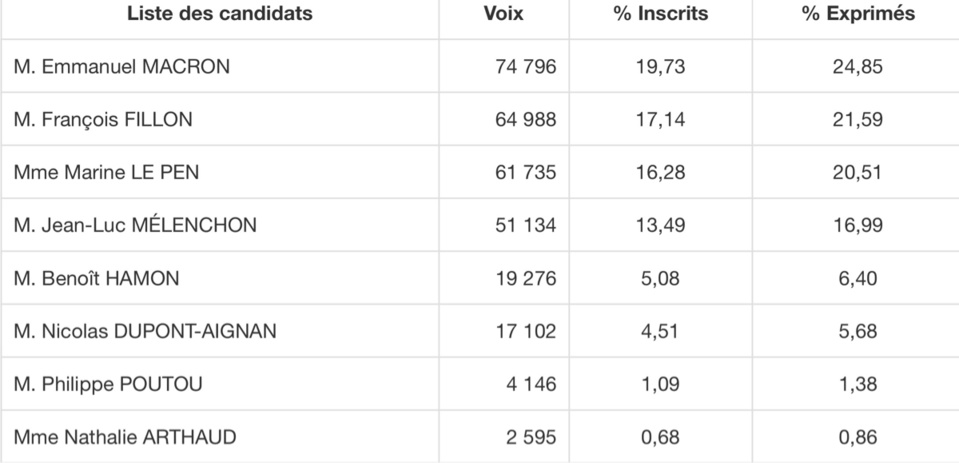Click the Voix column header
The width and height of the screenshot is (959, 463).
coord(503,14)
